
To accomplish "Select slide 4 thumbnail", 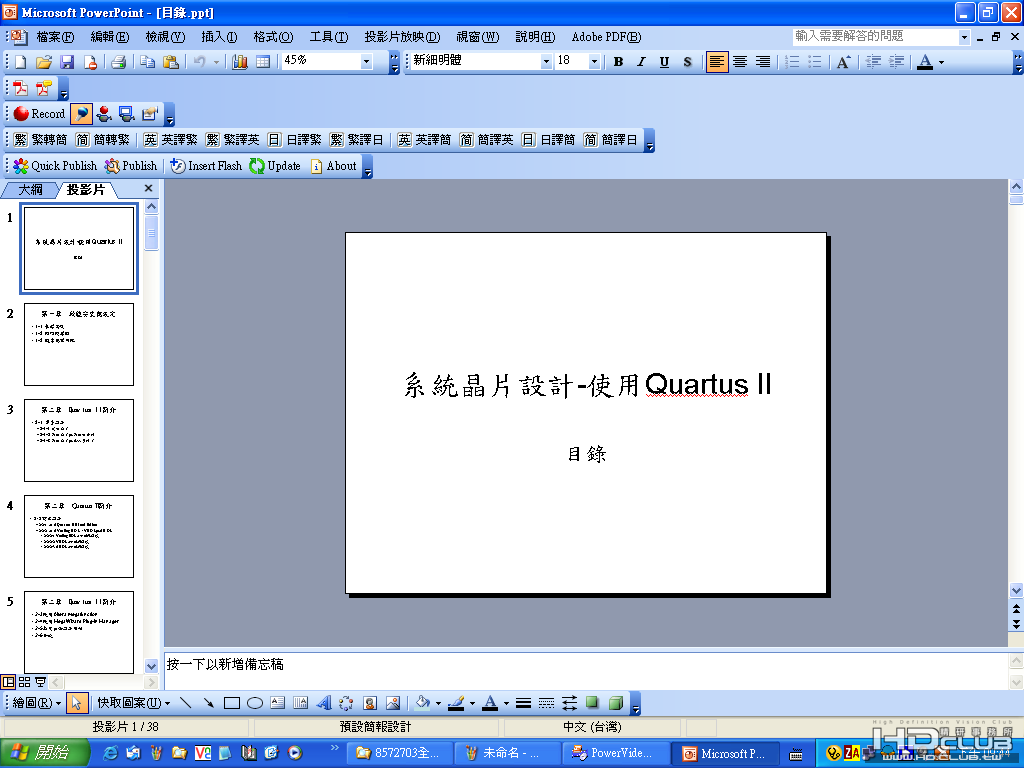I will click(x=79, y=536).
